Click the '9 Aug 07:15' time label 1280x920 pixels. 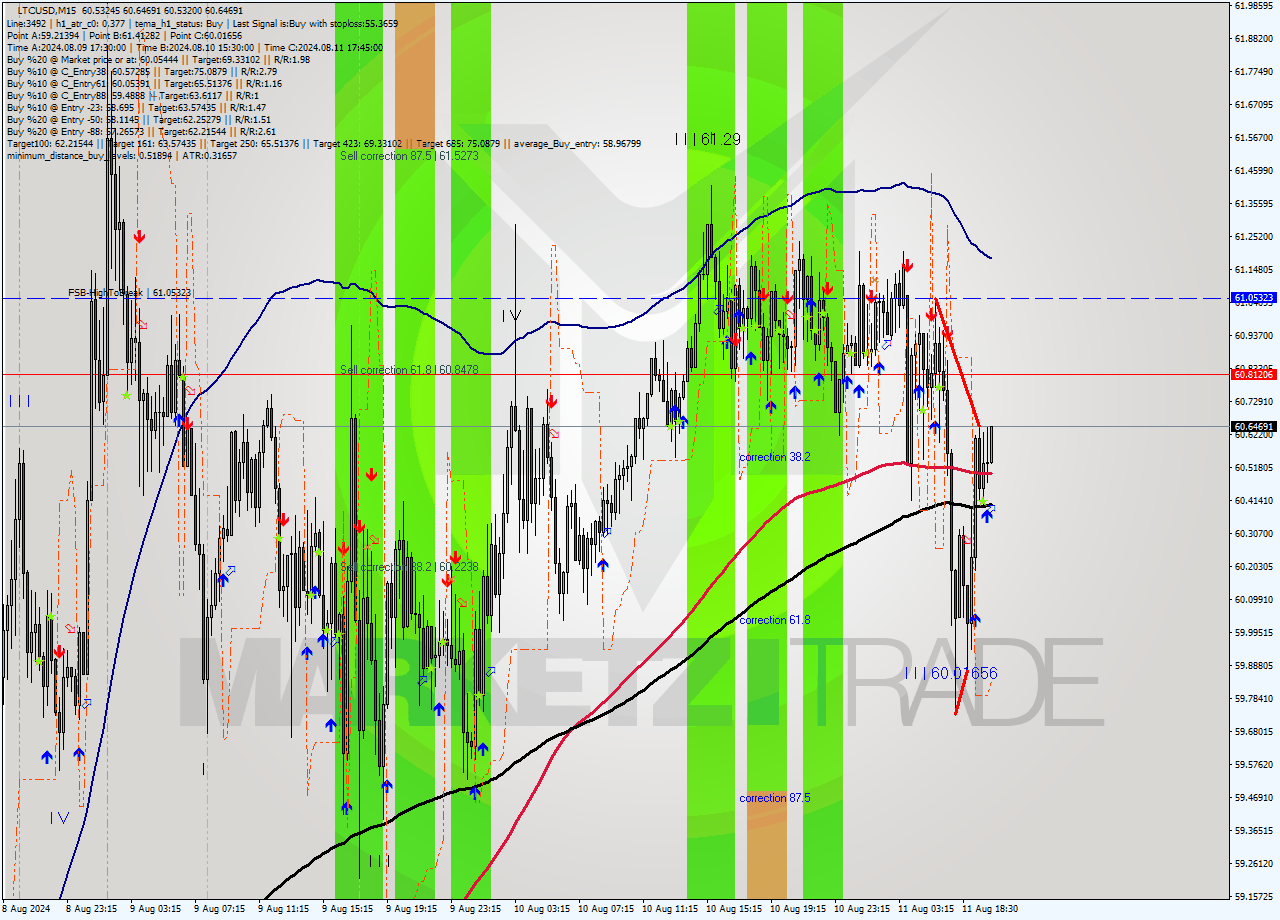219,909
